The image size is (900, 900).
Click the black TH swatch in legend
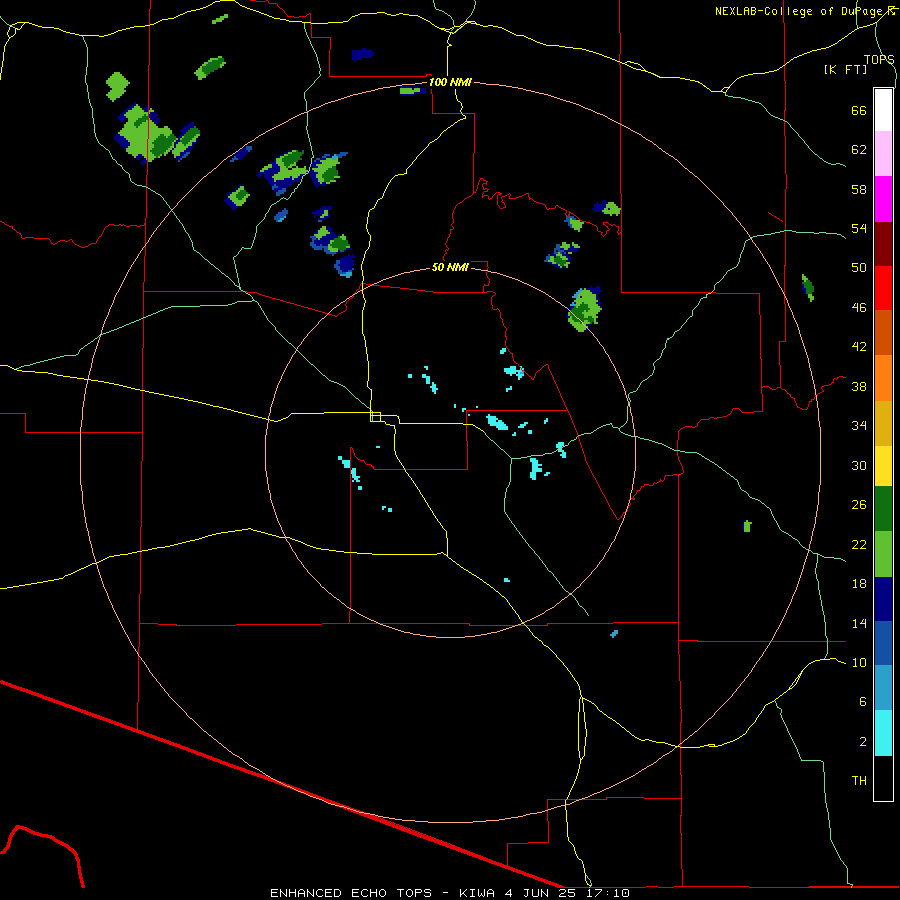click(883, 778)
